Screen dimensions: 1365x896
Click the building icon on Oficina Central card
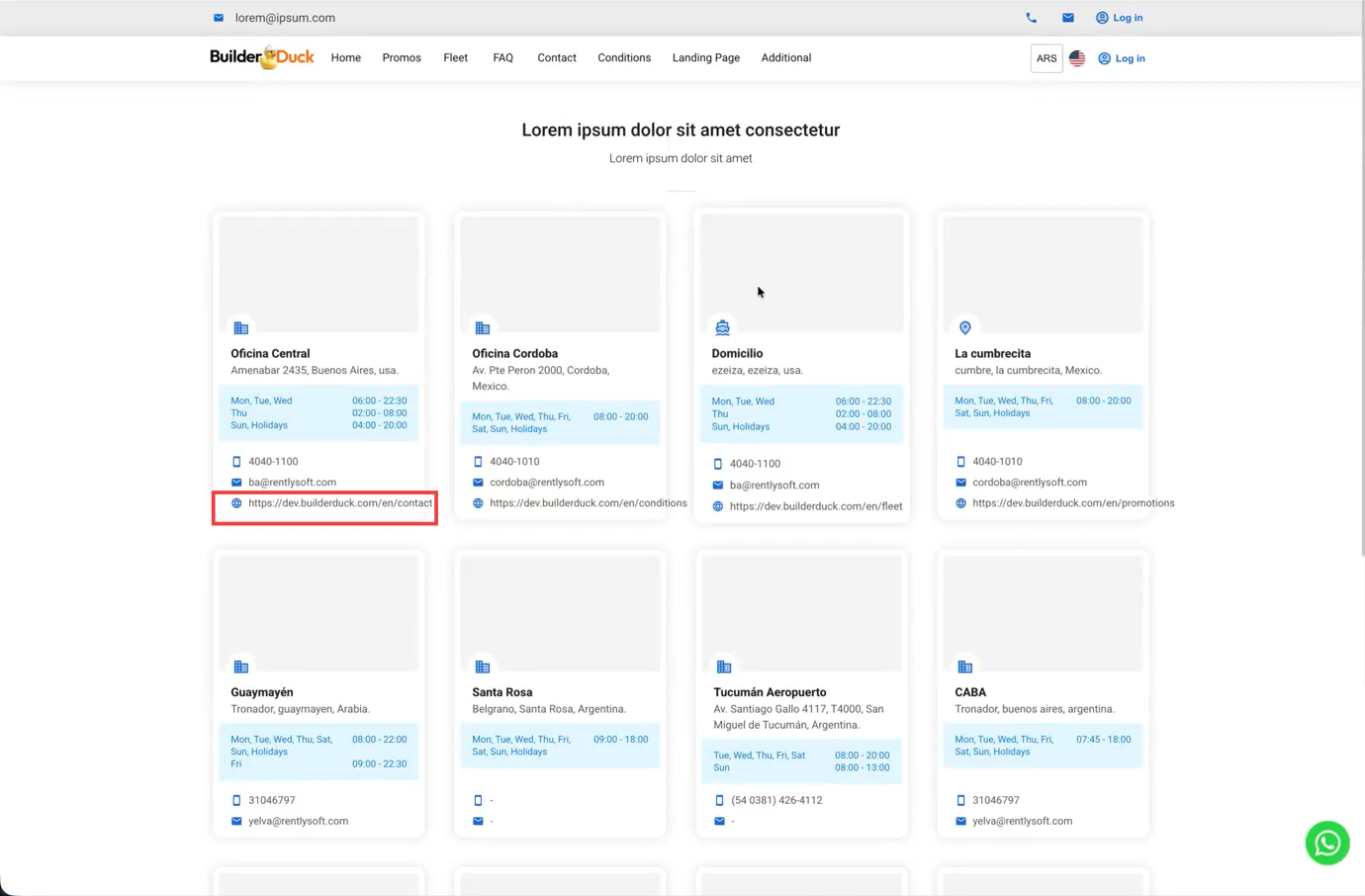coord(240,327)
